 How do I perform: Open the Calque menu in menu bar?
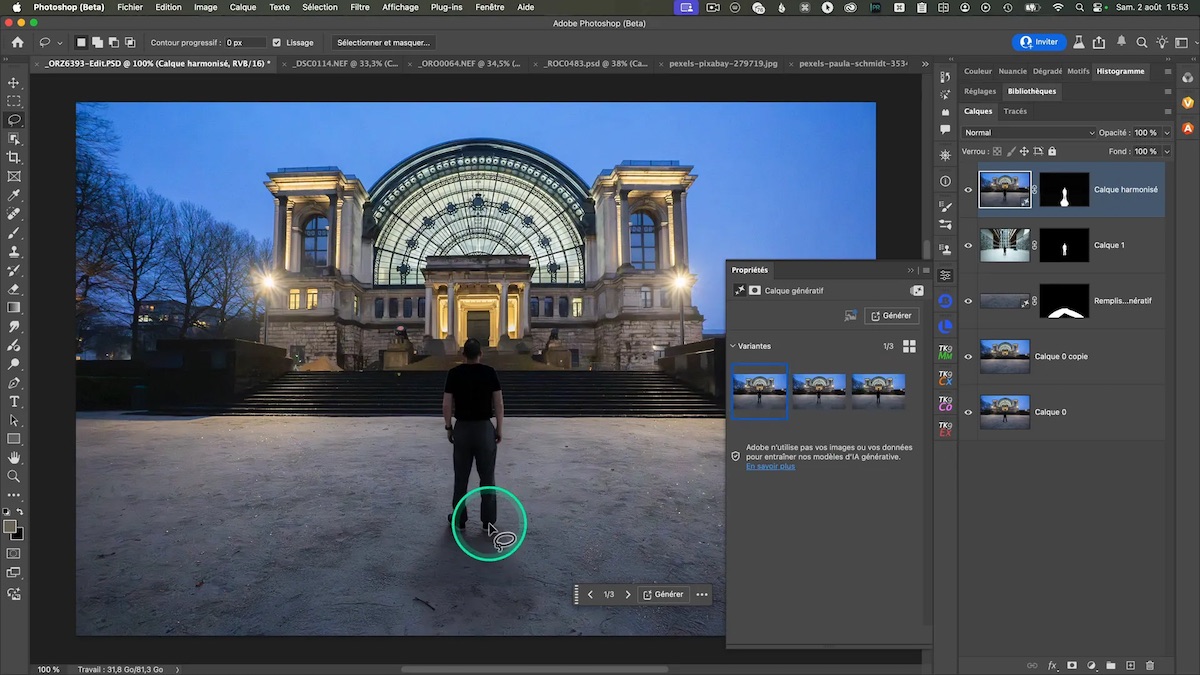point(243,7)
